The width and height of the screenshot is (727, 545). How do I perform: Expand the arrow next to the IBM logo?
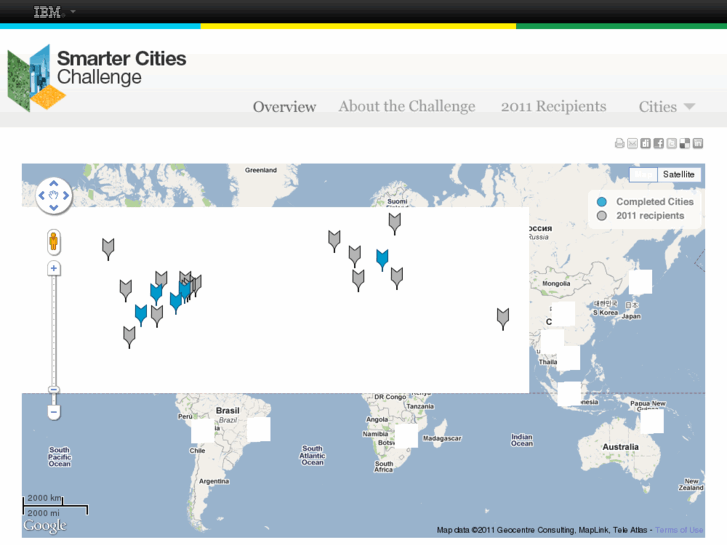pos(73,10)
